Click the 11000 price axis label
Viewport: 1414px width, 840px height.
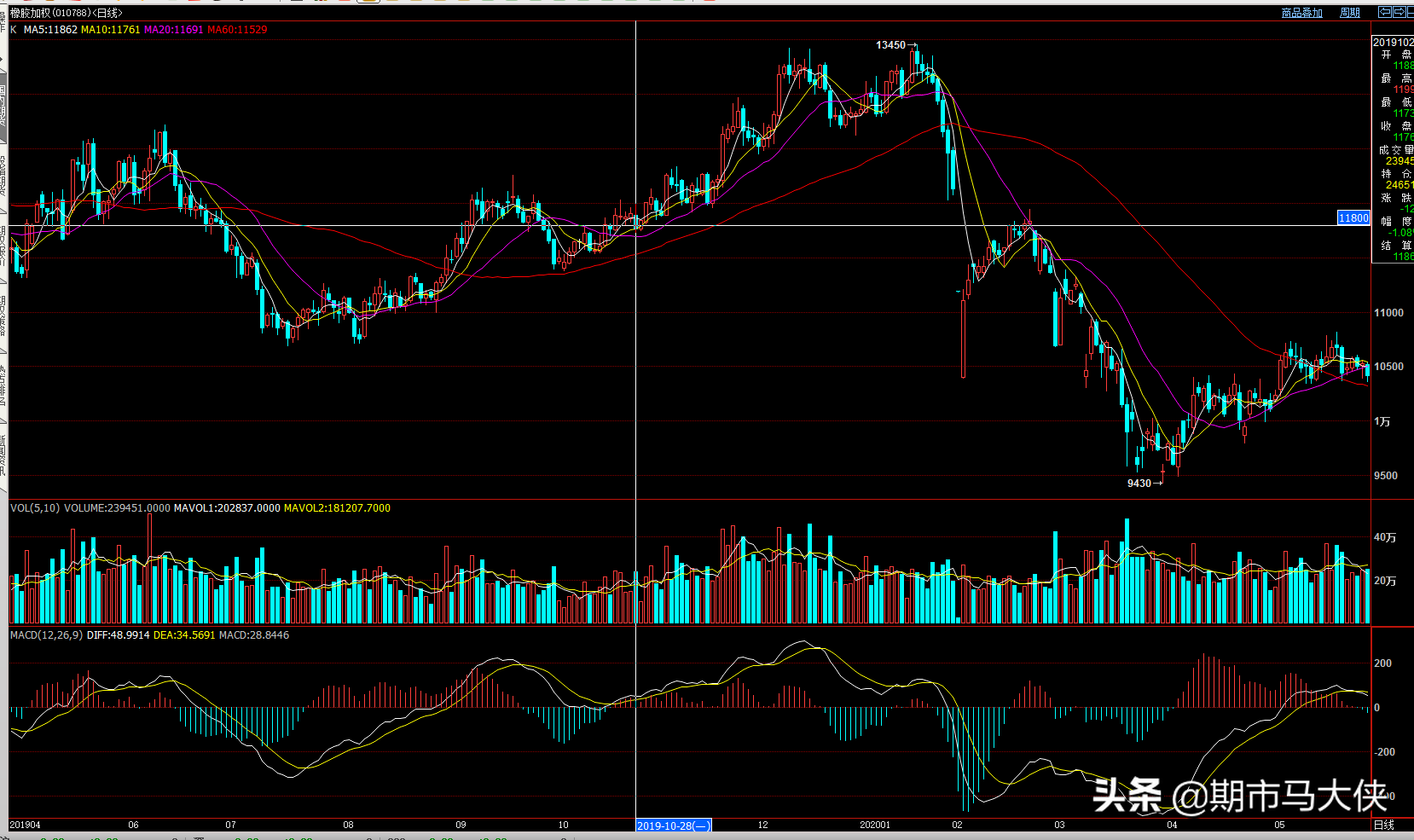click(x=1388, y=312)
